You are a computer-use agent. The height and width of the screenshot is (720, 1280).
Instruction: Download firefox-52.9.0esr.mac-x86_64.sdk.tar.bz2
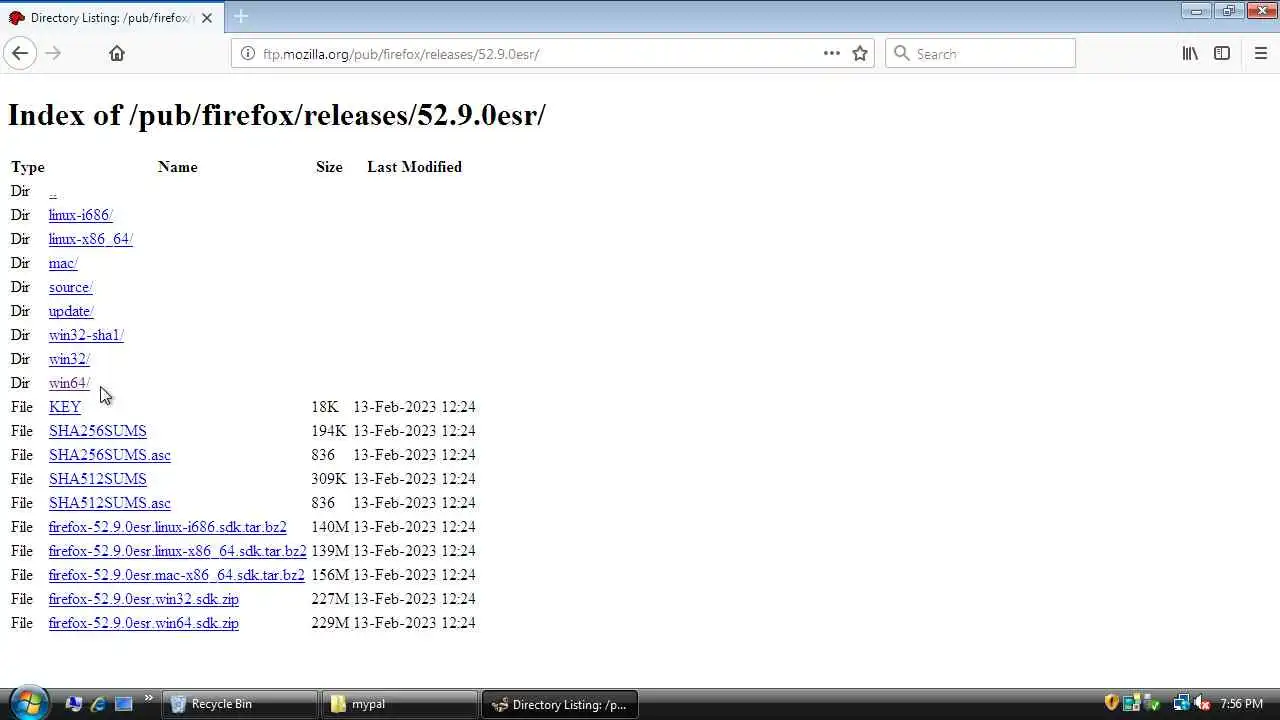coord(177,575)
